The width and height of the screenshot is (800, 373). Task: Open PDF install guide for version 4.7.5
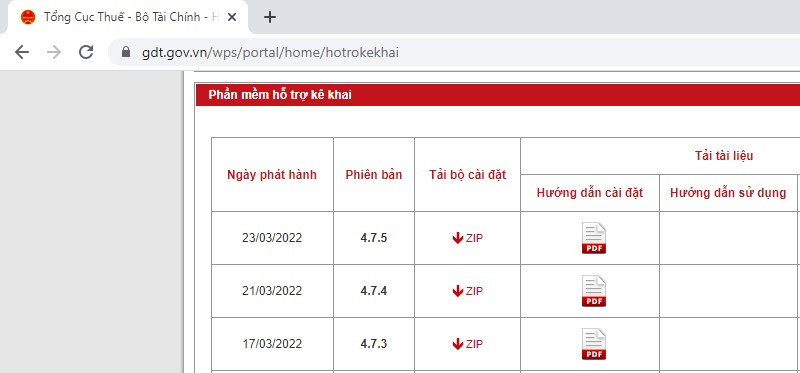point(594,238)
